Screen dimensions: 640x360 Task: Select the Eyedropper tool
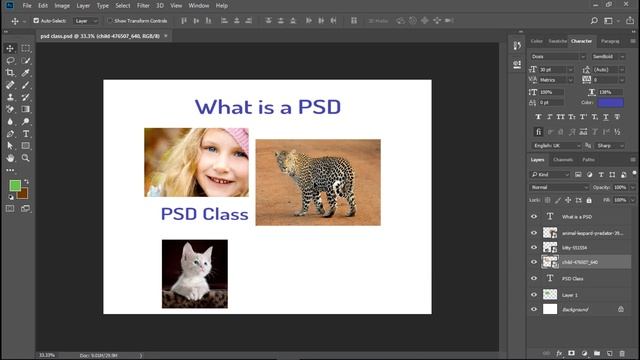pyautogui.click(x=25, y=73)
